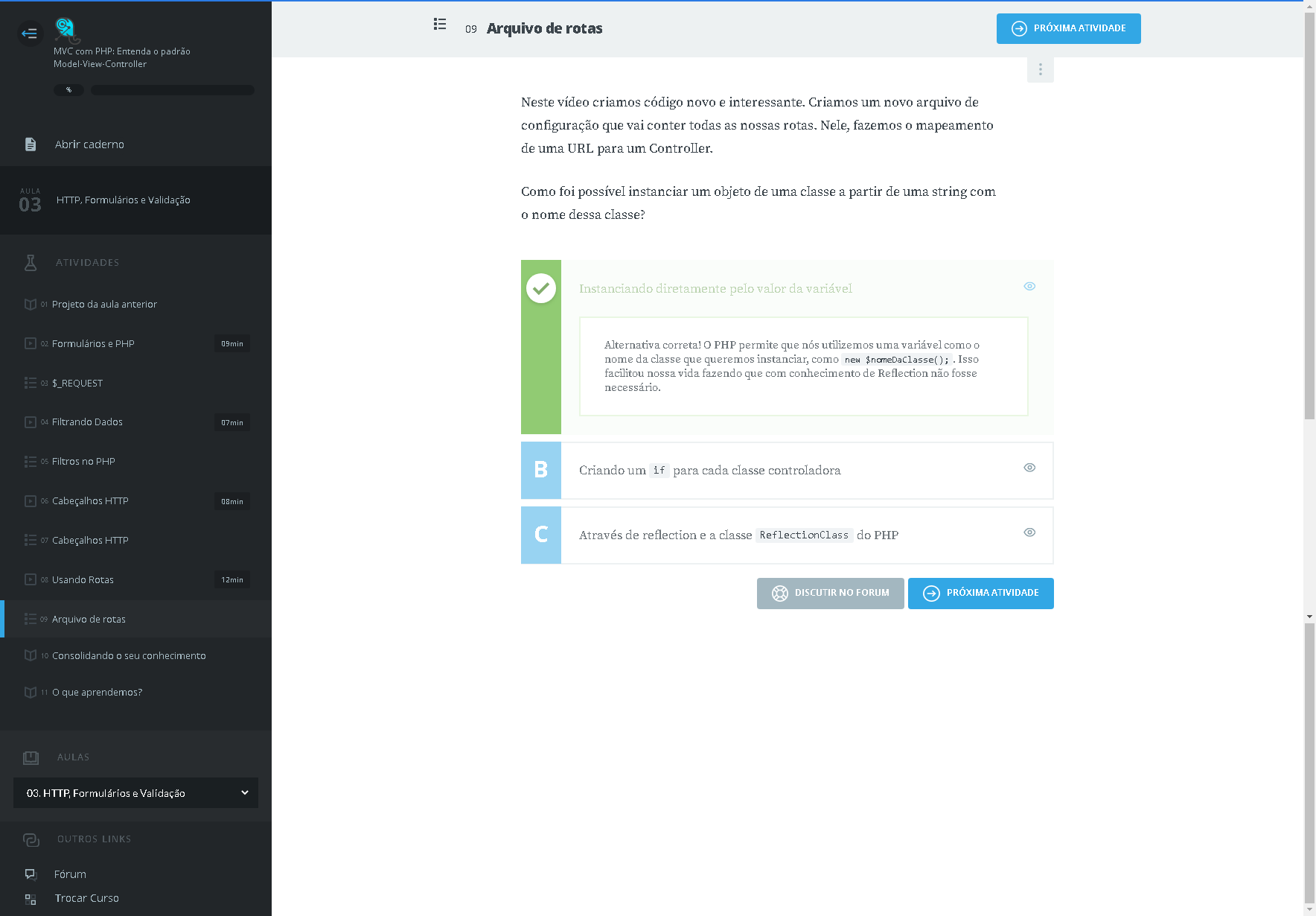Click the course progress bar
The width and height of the screenshot is (1316, 916).
pos(172,90)
